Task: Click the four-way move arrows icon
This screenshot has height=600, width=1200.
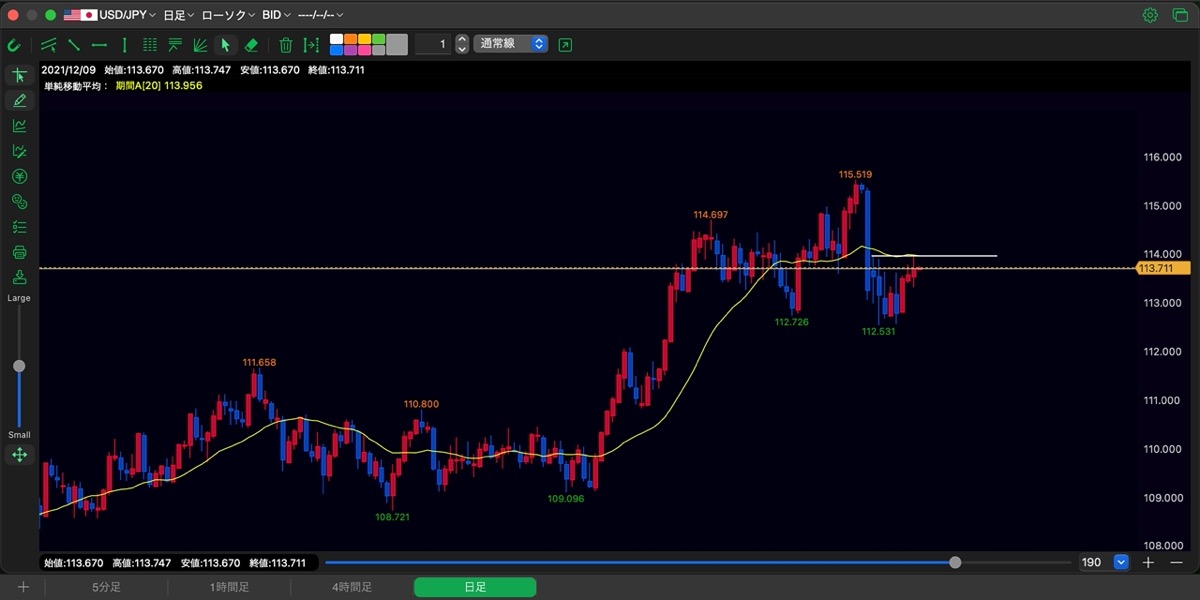Action: pyautogui.click(x=19, y=455)
